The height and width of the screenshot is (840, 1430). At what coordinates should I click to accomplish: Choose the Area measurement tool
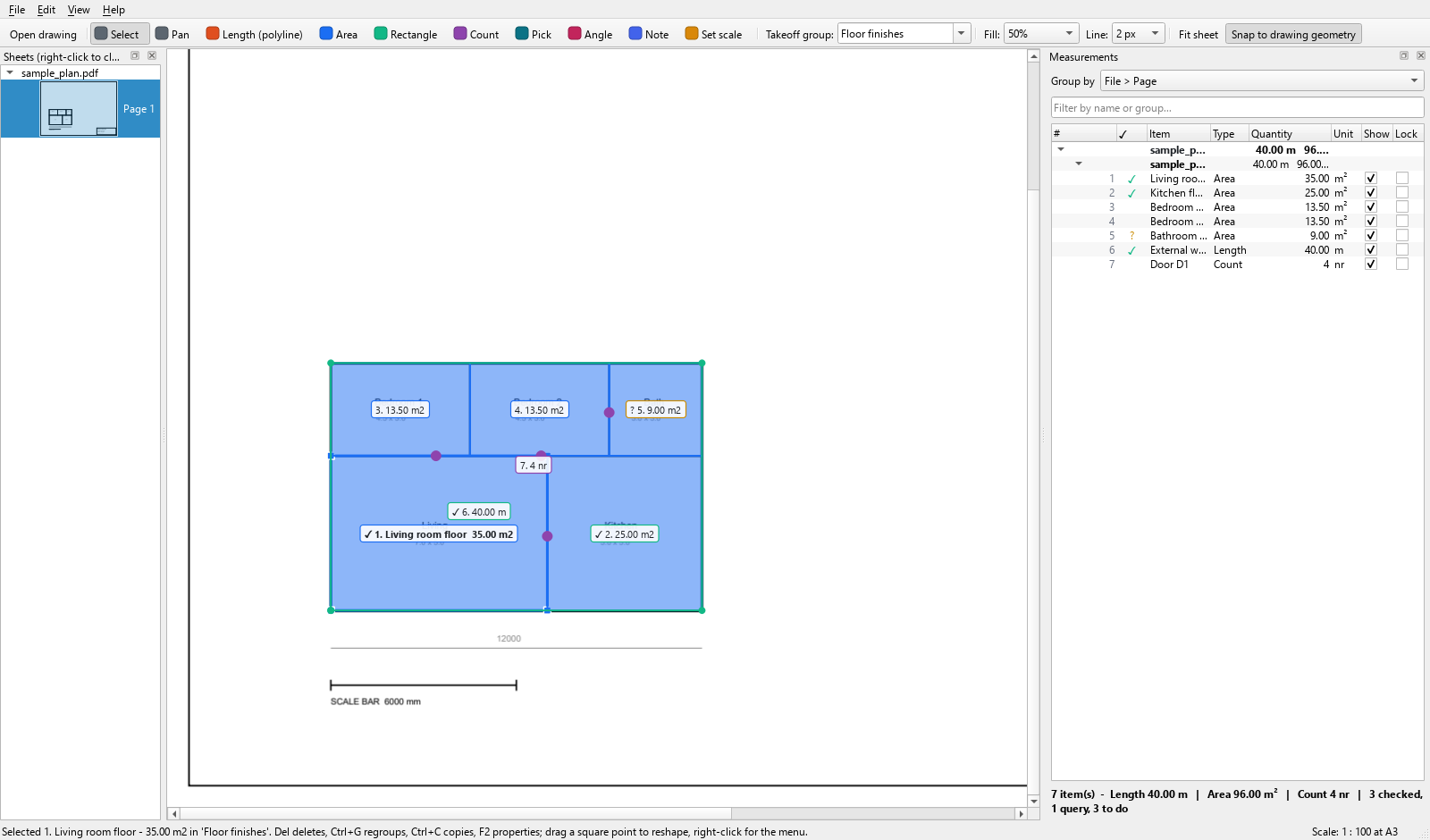tap(339, 34)
